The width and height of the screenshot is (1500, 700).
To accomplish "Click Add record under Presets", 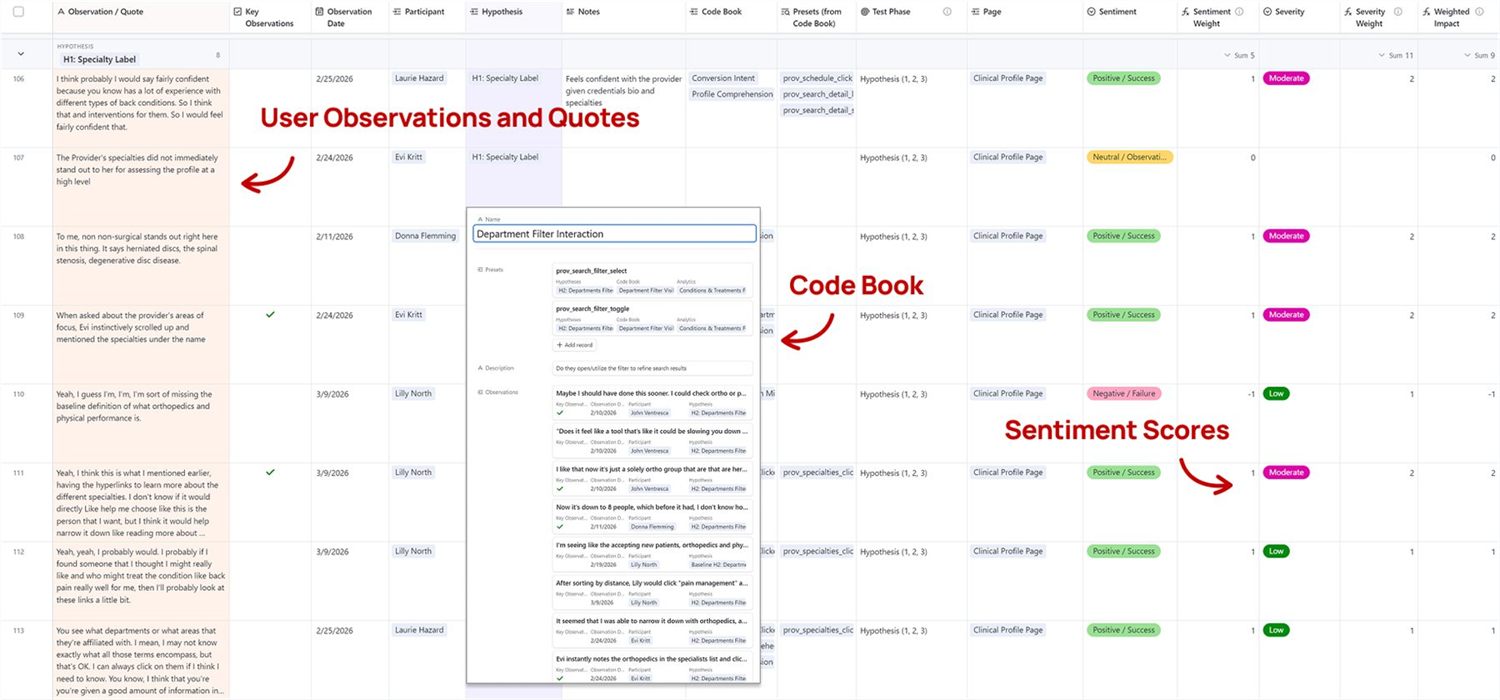I will [574, 345].
